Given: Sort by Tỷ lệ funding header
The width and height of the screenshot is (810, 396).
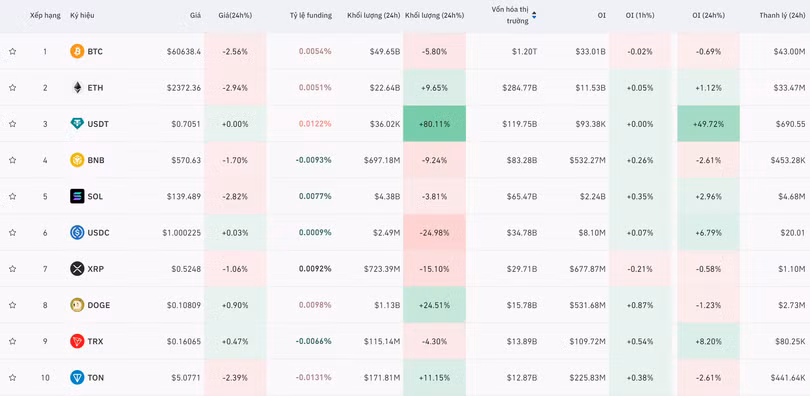Looking at the screenshot, I should pos(310,15).
